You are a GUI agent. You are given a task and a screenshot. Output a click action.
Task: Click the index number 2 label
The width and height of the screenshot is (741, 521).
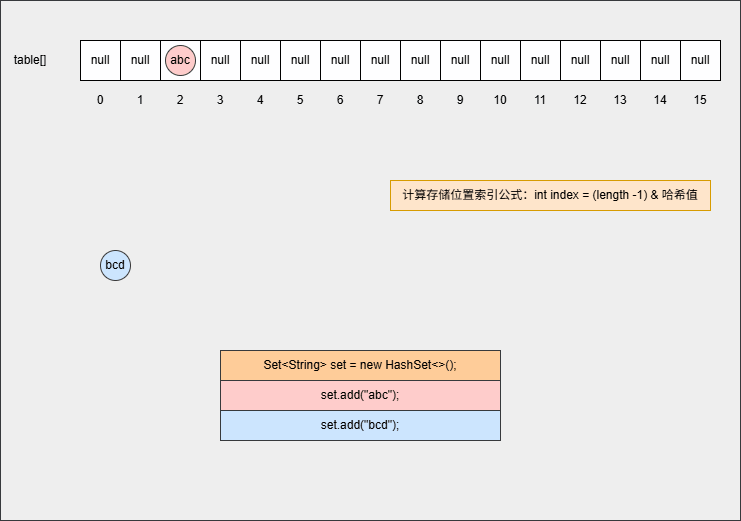pos(180,100)
